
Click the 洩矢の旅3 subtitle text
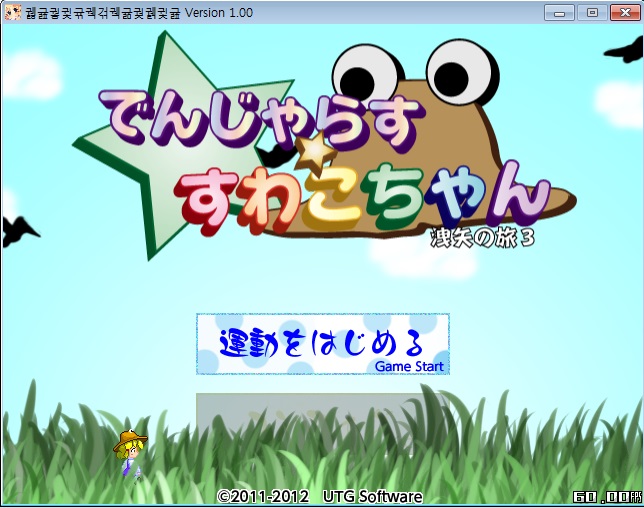483,237
